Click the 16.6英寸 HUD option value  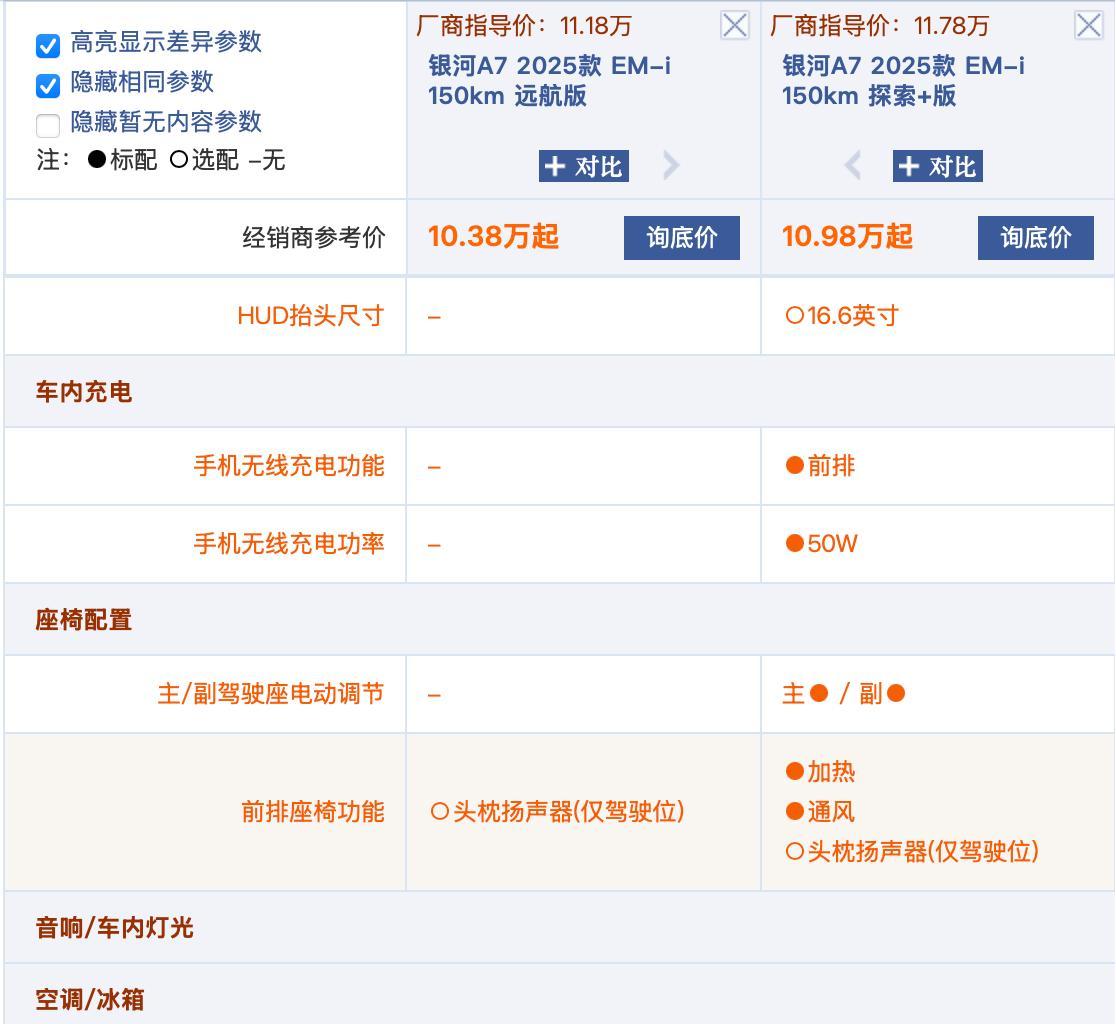point(842,316)
